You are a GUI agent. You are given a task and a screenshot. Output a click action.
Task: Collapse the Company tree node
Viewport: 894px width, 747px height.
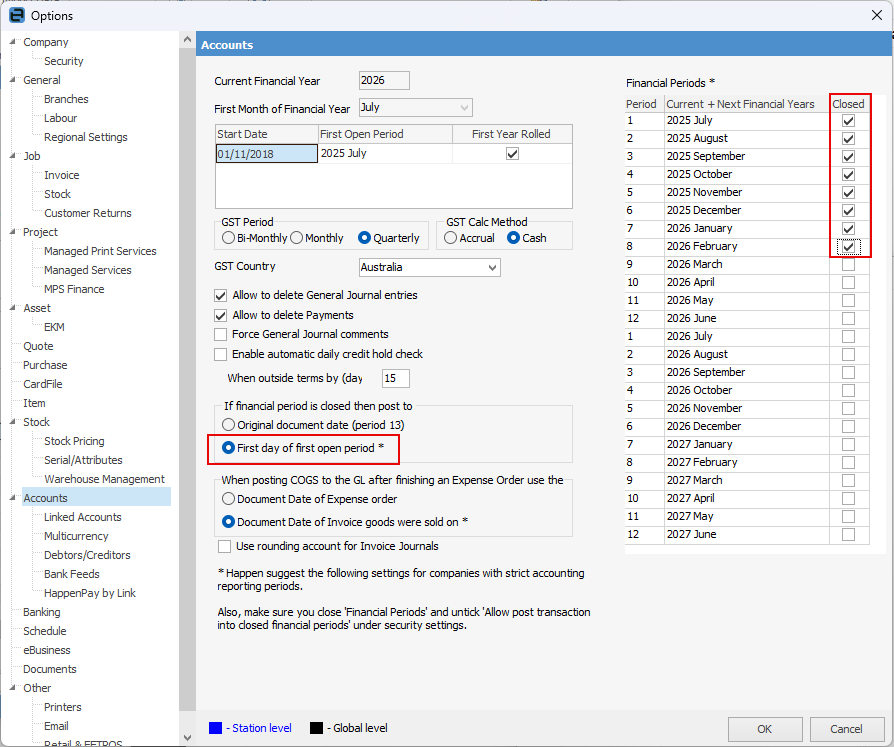coord(13,42)
